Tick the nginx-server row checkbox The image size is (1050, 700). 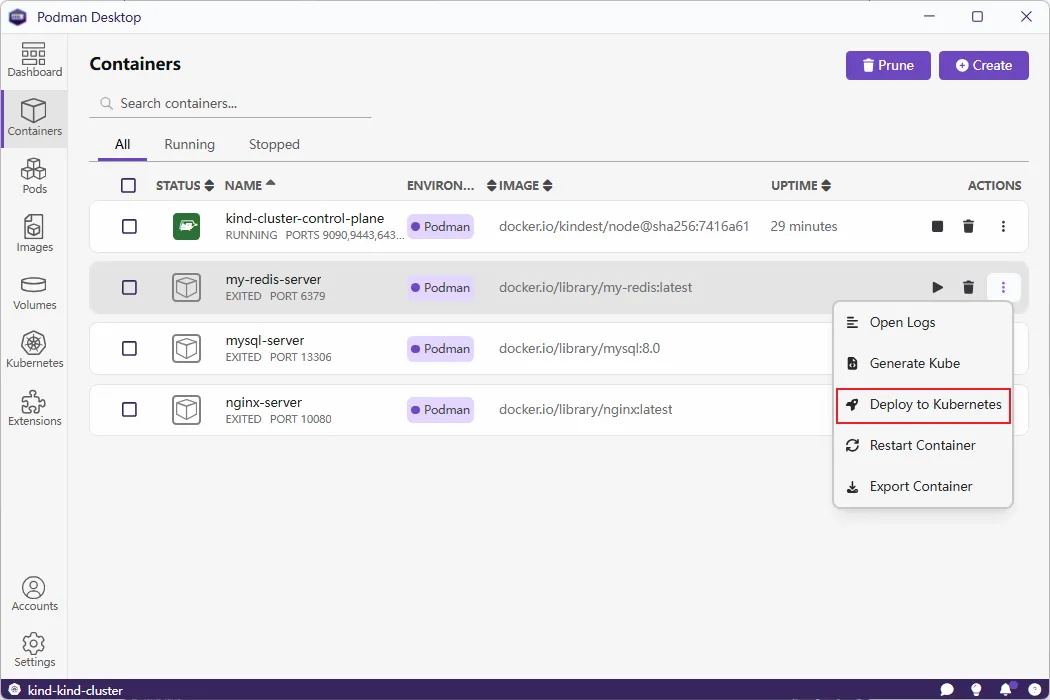(128, 410)
